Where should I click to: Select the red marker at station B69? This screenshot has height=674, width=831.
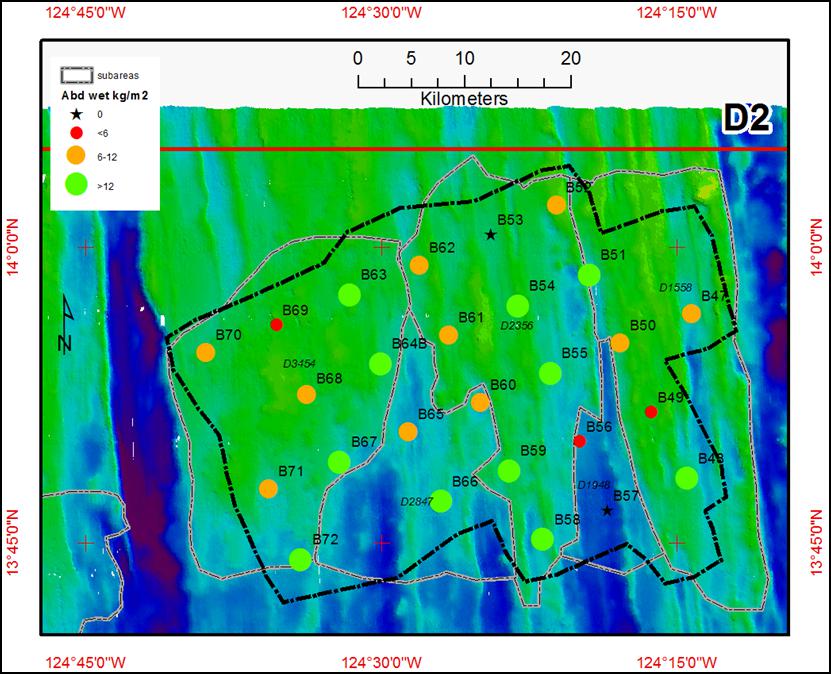277,325
